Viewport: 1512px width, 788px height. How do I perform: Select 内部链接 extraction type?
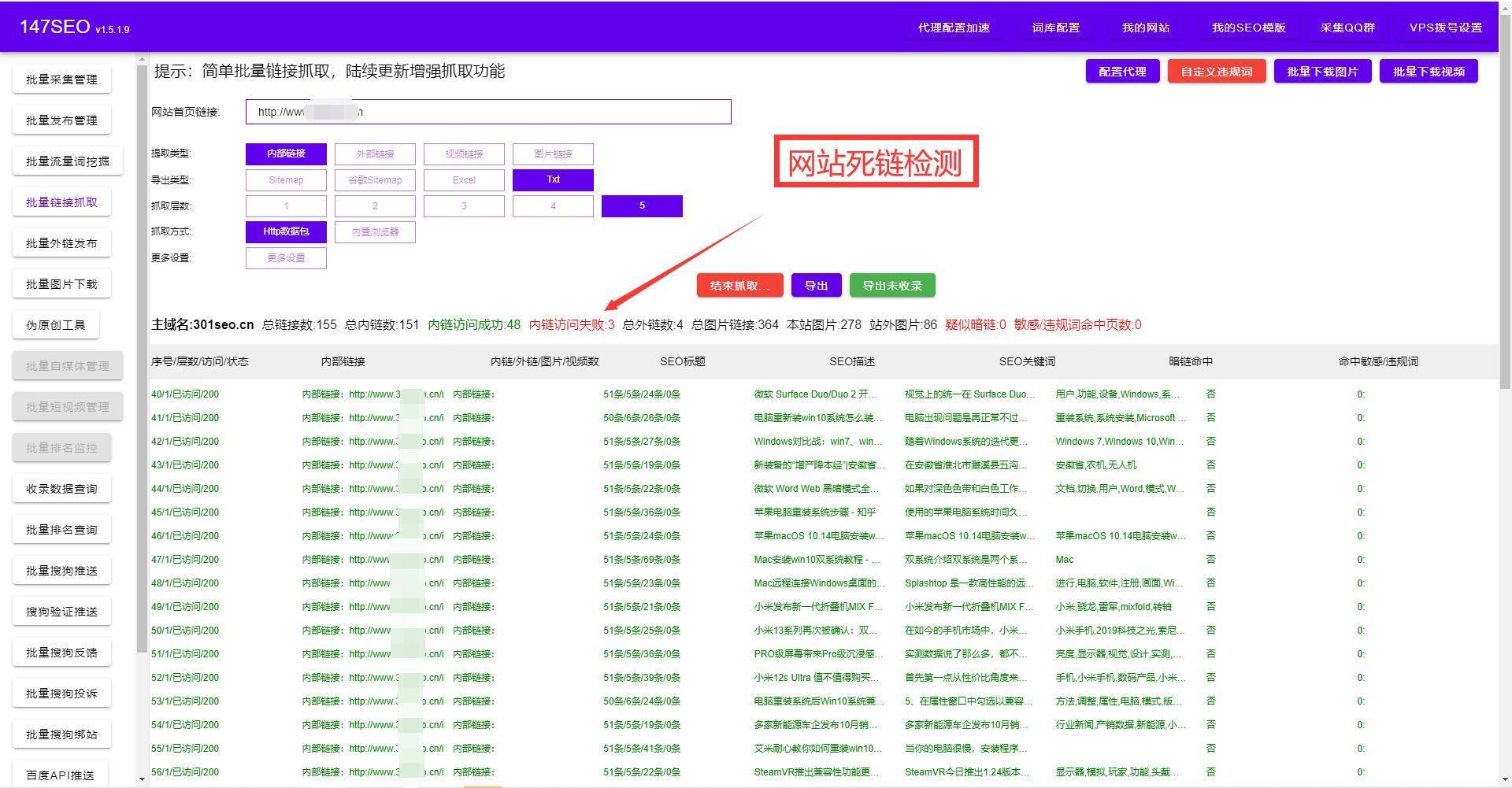[286, 154]
